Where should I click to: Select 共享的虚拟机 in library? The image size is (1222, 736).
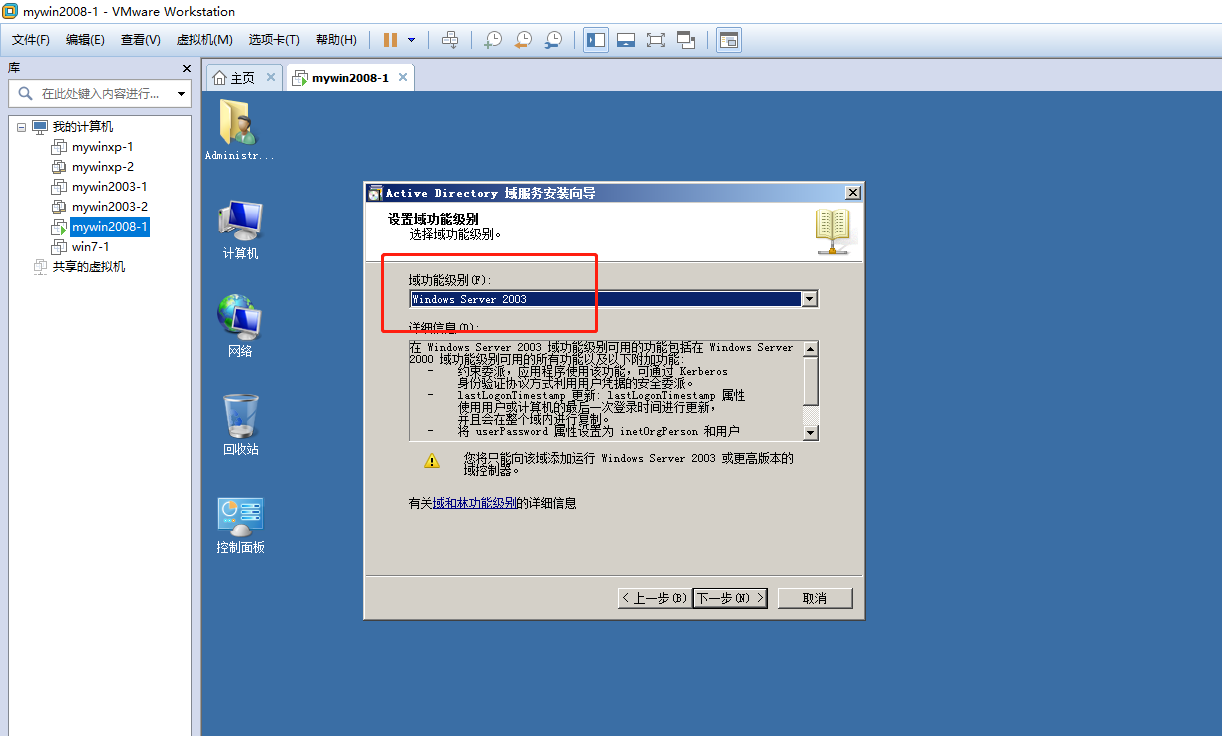(x=89, y=267)
